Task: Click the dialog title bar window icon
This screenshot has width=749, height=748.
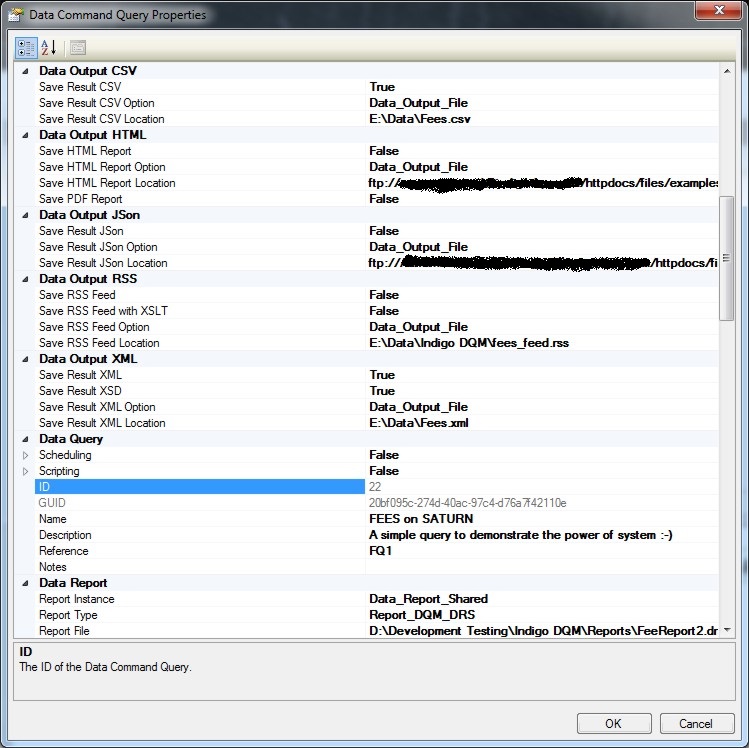Action: click(x=16, y=15)
